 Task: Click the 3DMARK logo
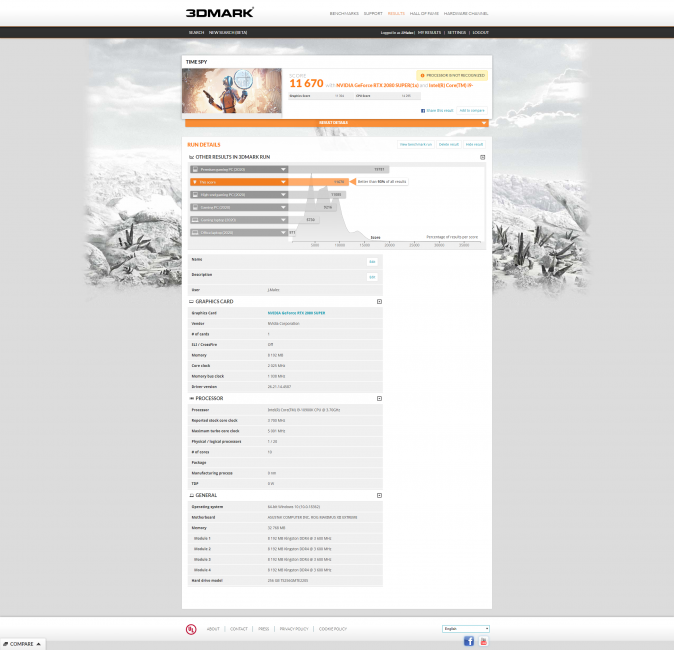pyautogui.click(x=220, y=12)
